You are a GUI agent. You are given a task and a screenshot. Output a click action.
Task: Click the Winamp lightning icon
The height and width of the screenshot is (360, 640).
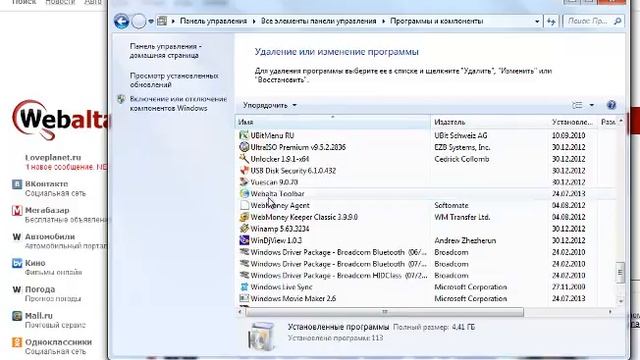click(244, 229)
